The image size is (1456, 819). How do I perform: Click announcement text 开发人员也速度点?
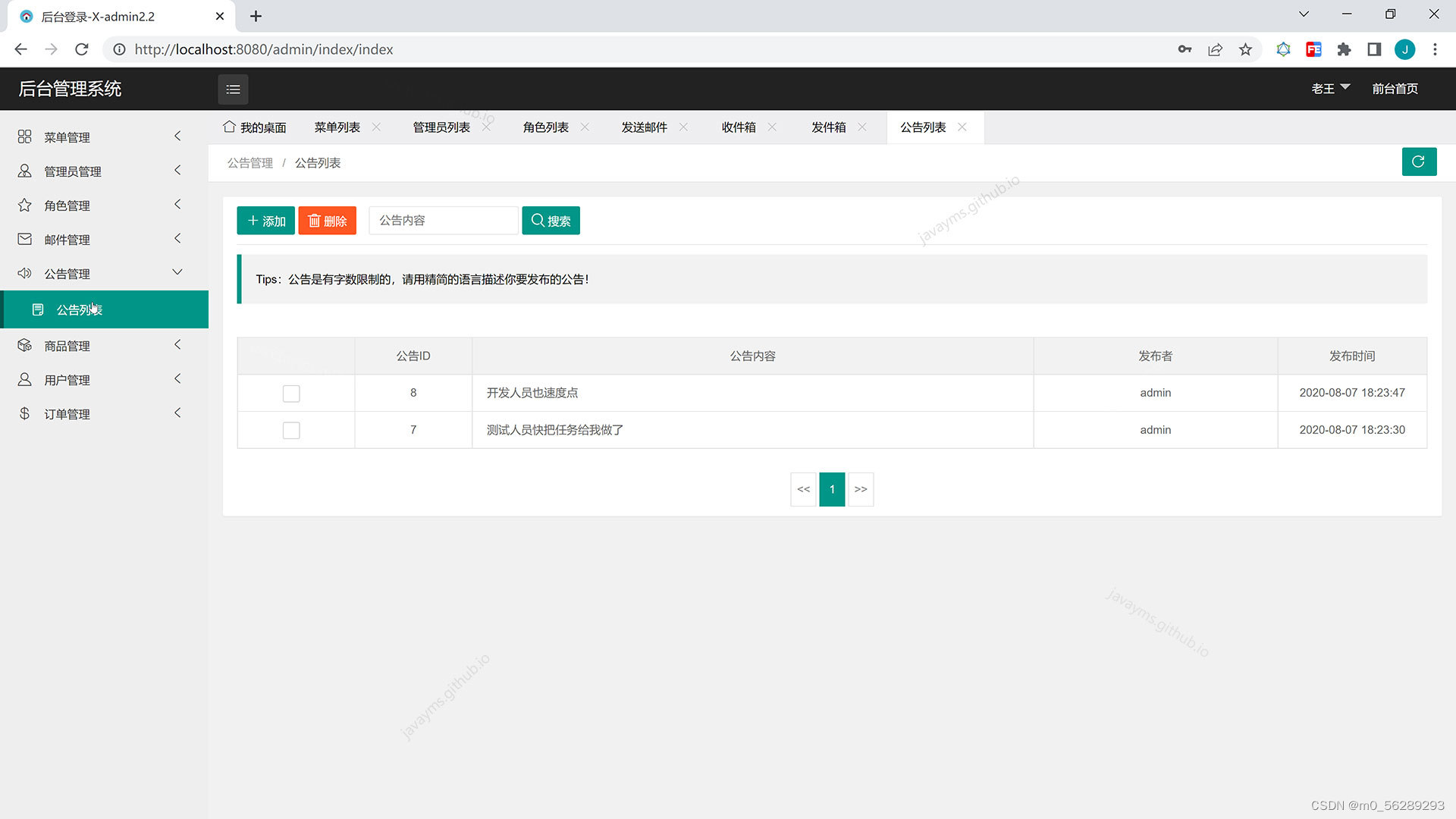pyautogui.click(x=532, y=393)
